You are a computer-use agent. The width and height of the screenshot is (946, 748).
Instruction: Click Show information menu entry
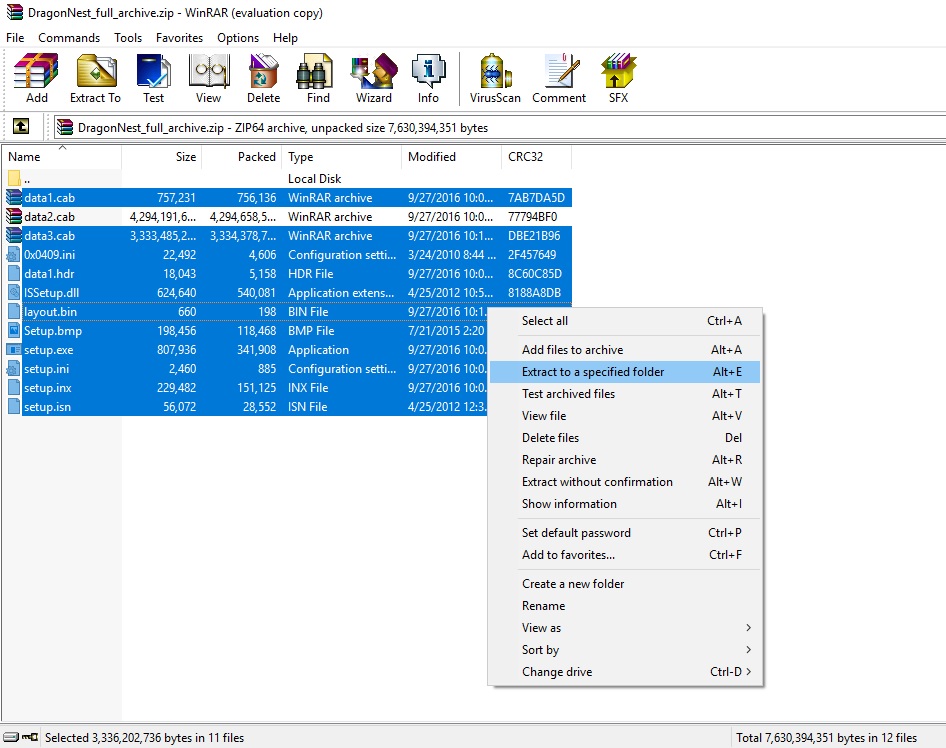625,504
